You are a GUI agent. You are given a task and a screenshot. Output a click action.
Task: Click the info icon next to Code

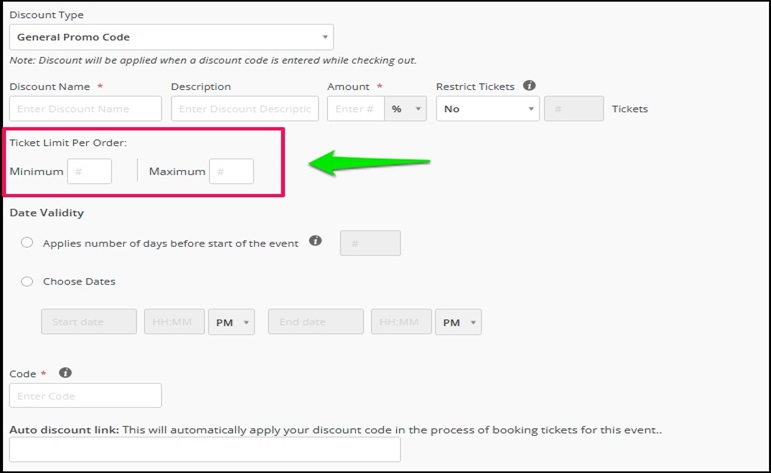[x=65, y=373]
